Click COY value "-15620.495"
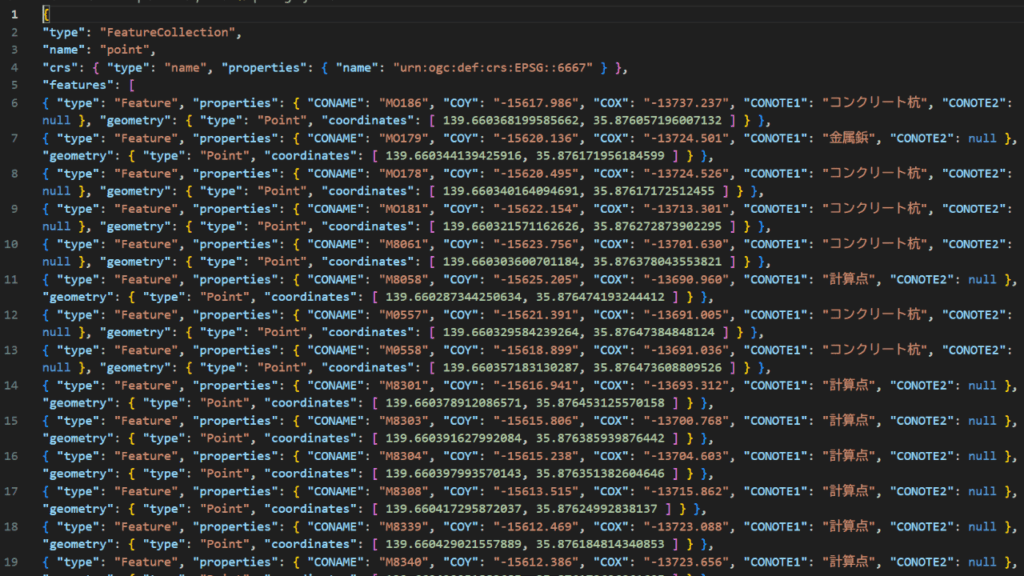The width and height of the screenshot is (1024, 576). pyautogui.click(x=536, y=173)
